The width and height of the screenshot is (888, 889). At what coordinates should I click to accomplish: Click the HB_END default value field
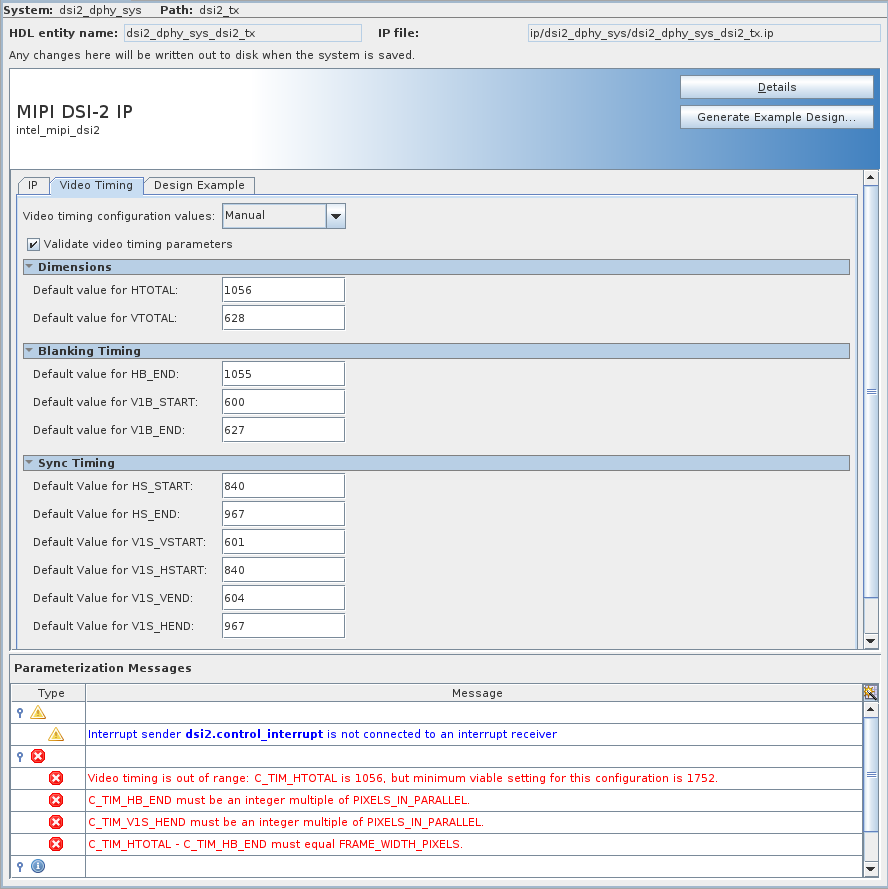pos(284,374)
